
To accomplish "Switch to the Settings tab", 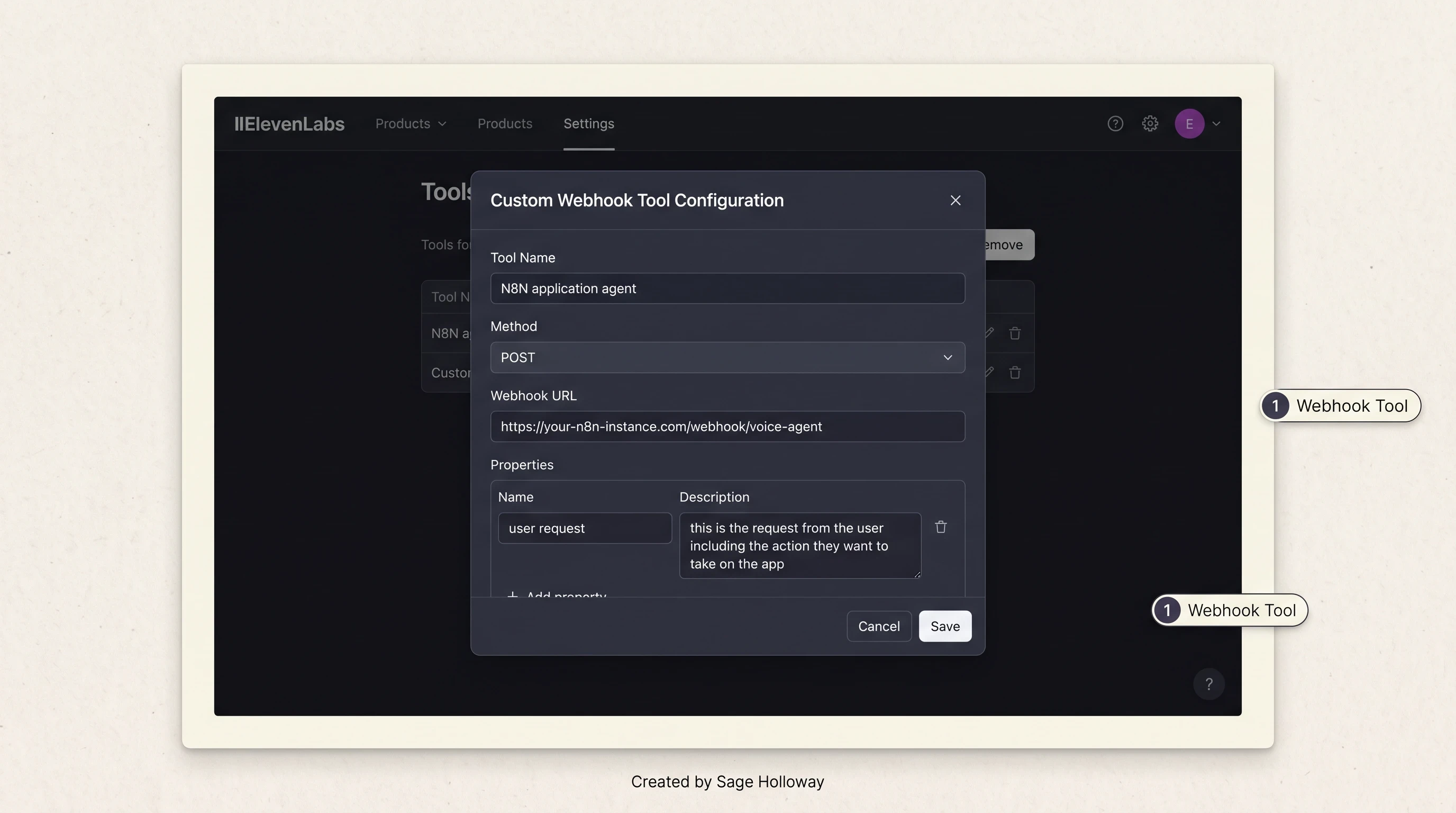I will (x=588, y=124).
